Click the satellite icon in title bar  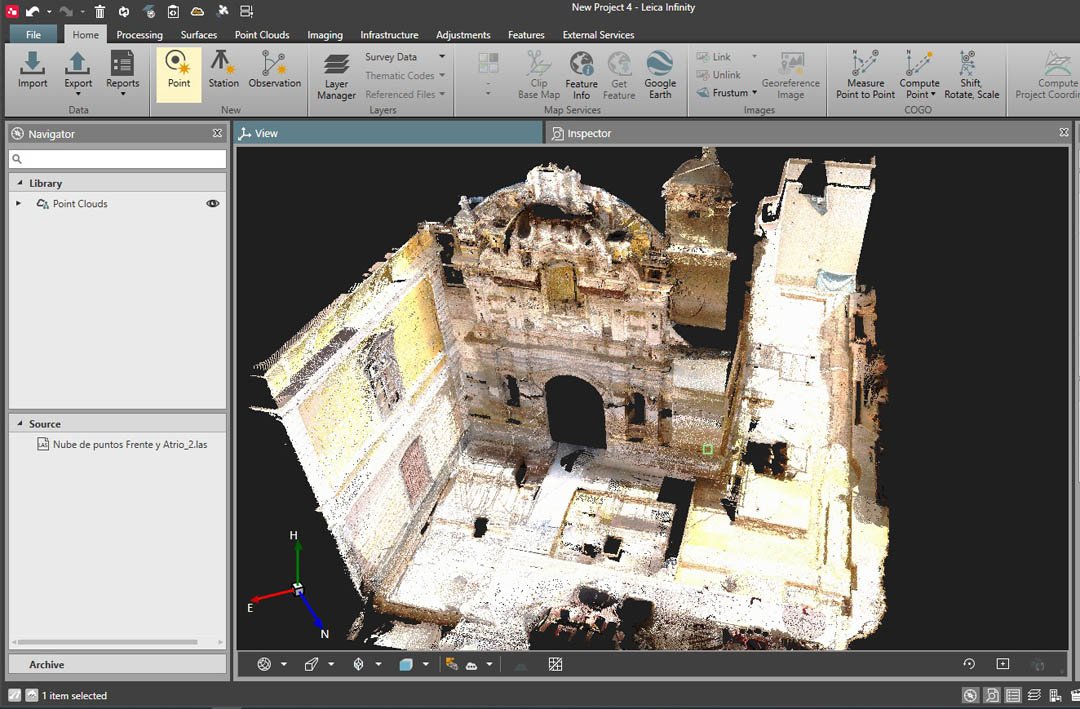coord(222,11)
